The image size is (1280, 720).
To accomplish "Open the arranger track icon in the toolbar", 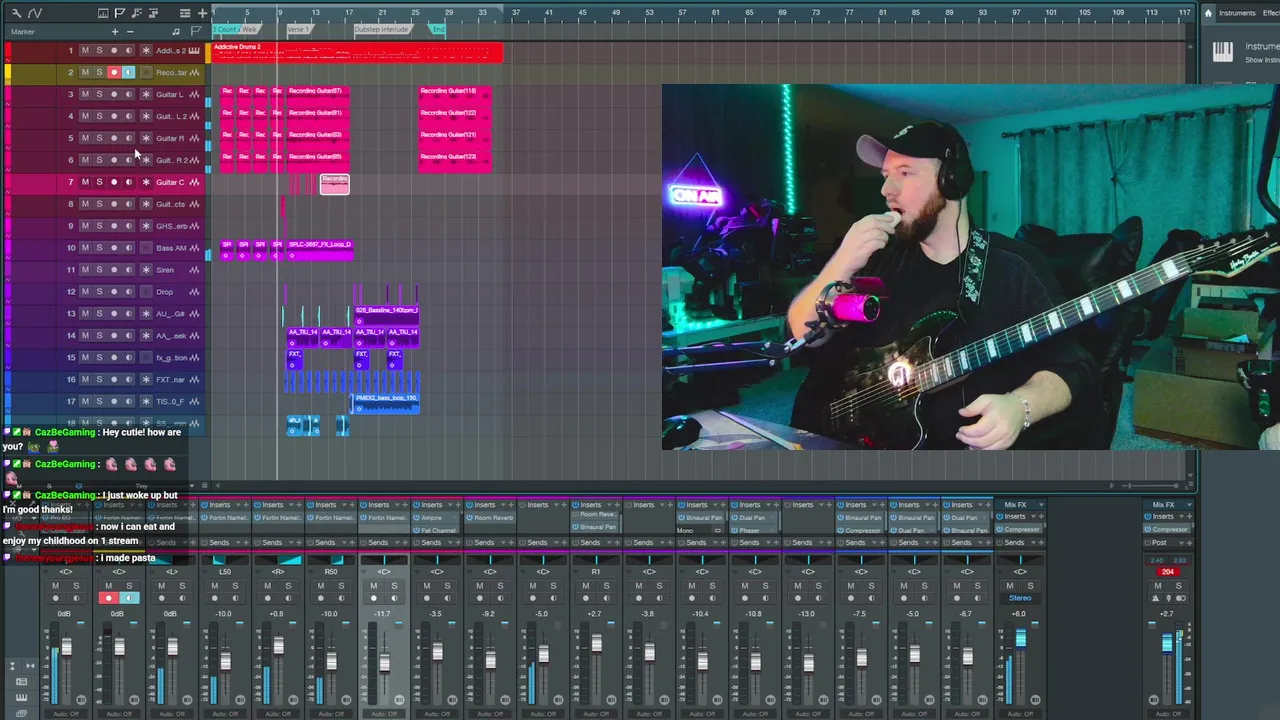I will pos(153,13).
